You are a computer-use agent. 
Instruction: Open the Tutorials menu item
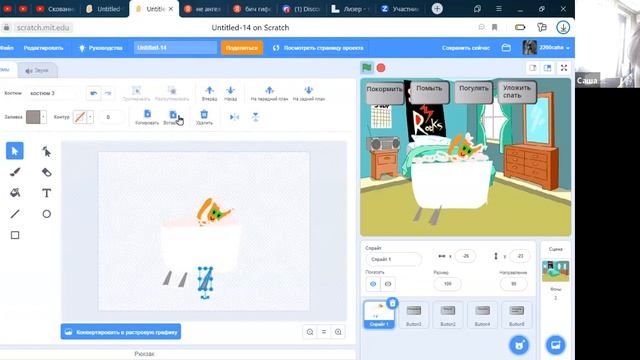pos(100,48)
